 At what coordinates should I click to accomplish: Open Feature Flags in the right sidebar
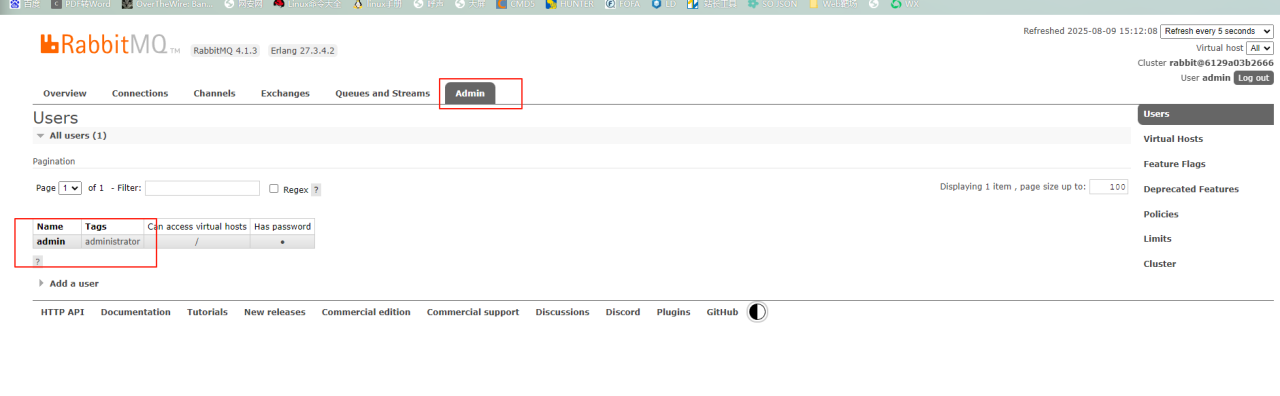pos(1174,164)
